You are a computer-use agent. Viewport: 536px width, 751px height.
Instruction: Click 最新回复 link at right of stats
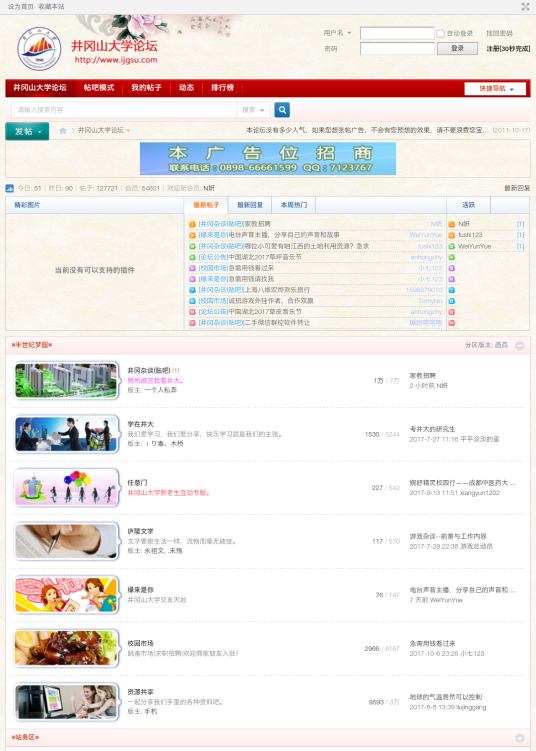click(x=517, y=188)
